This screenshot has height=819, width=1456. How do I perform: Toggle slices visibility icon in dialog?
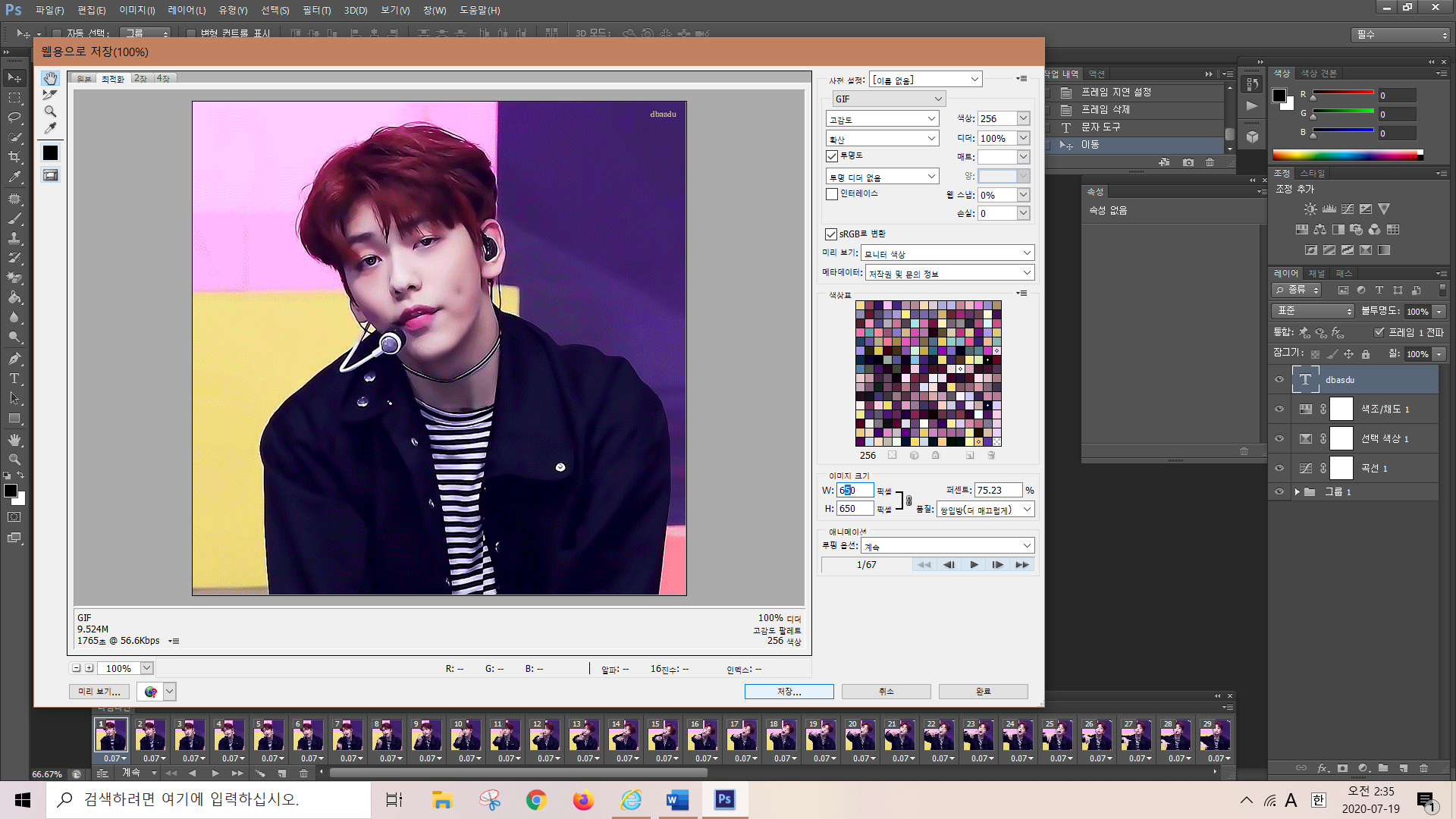[50, 175]
